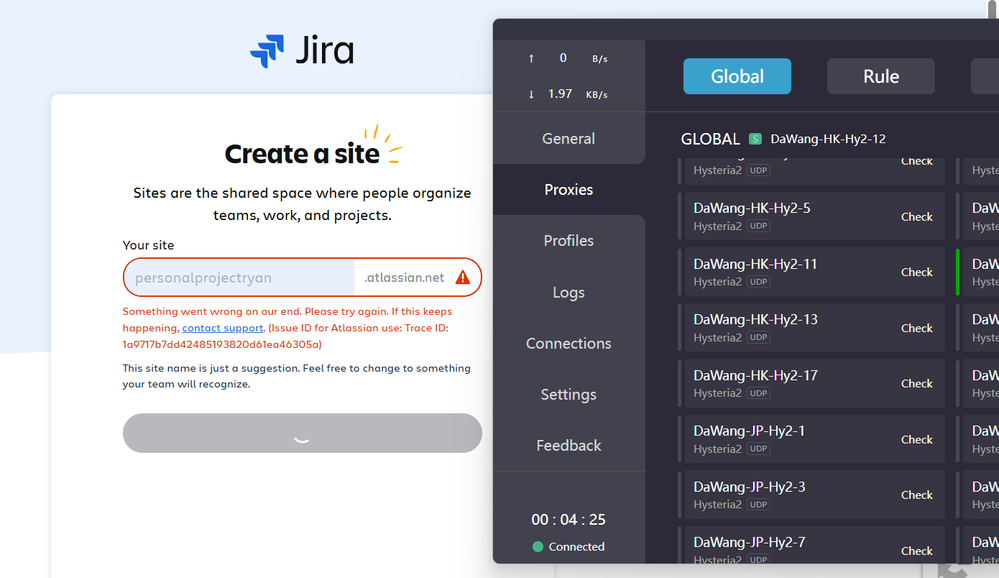The width and height of the screenshot is (999, 578).
Task: Select the DaWang-JP-Hy2-7 proxy
Action: [811, 545]
